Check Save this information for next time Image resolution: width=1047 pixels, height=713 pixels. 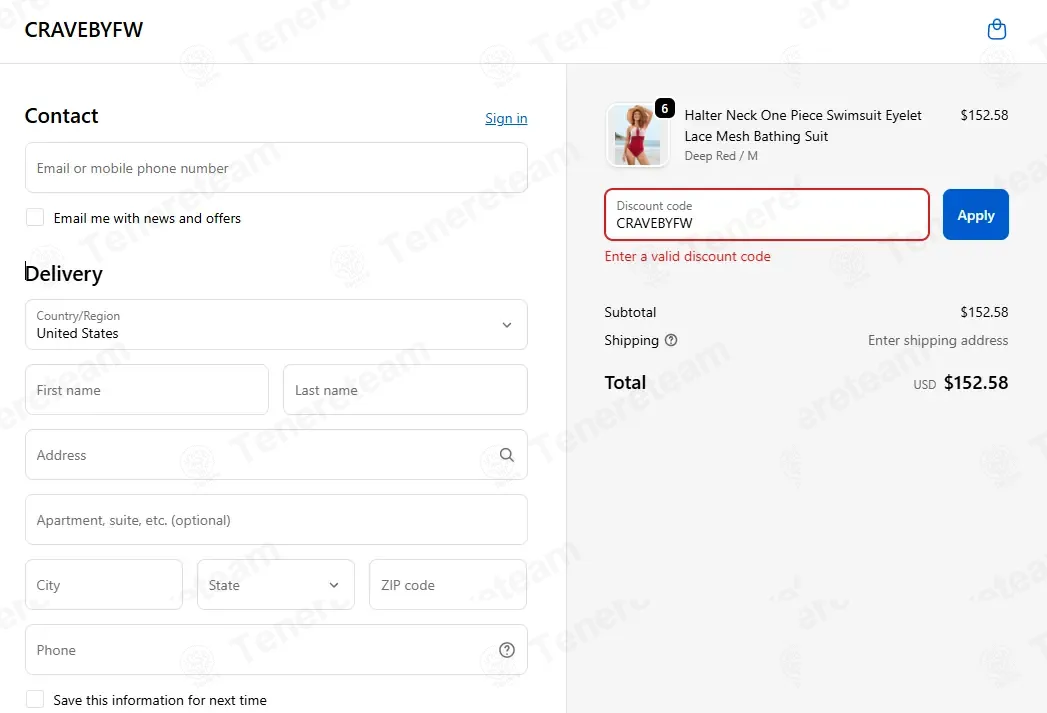click(35, 699)
